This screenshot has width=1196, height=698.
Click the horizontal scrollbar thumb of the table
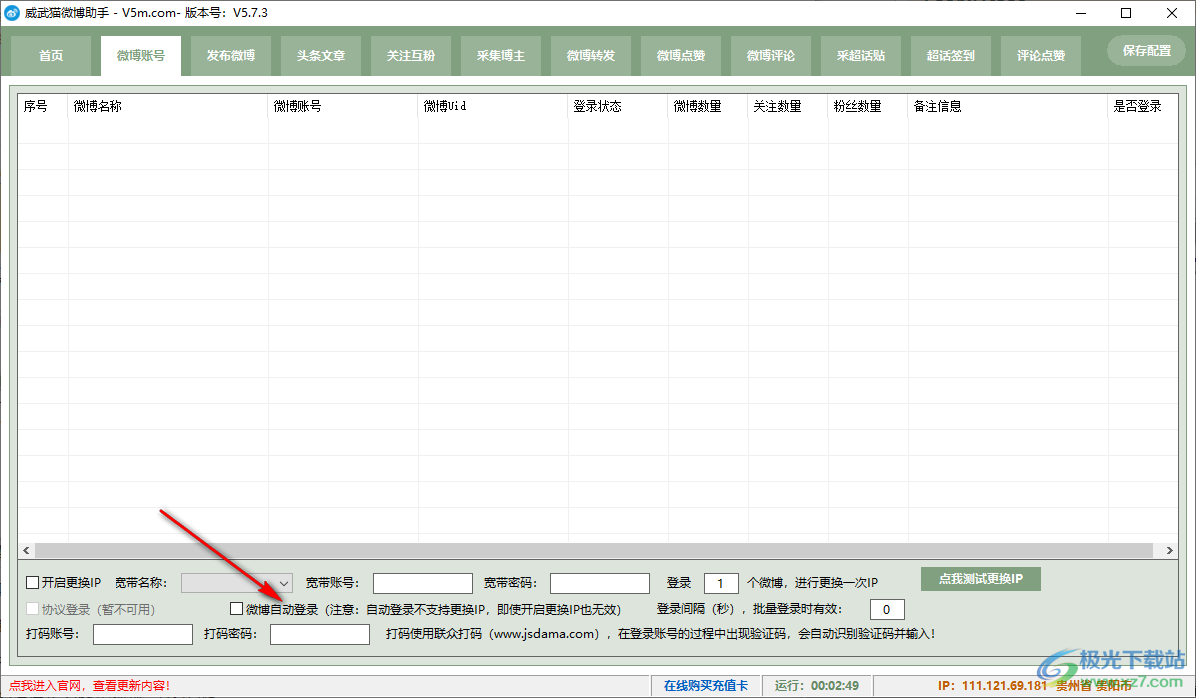(593, 551)
